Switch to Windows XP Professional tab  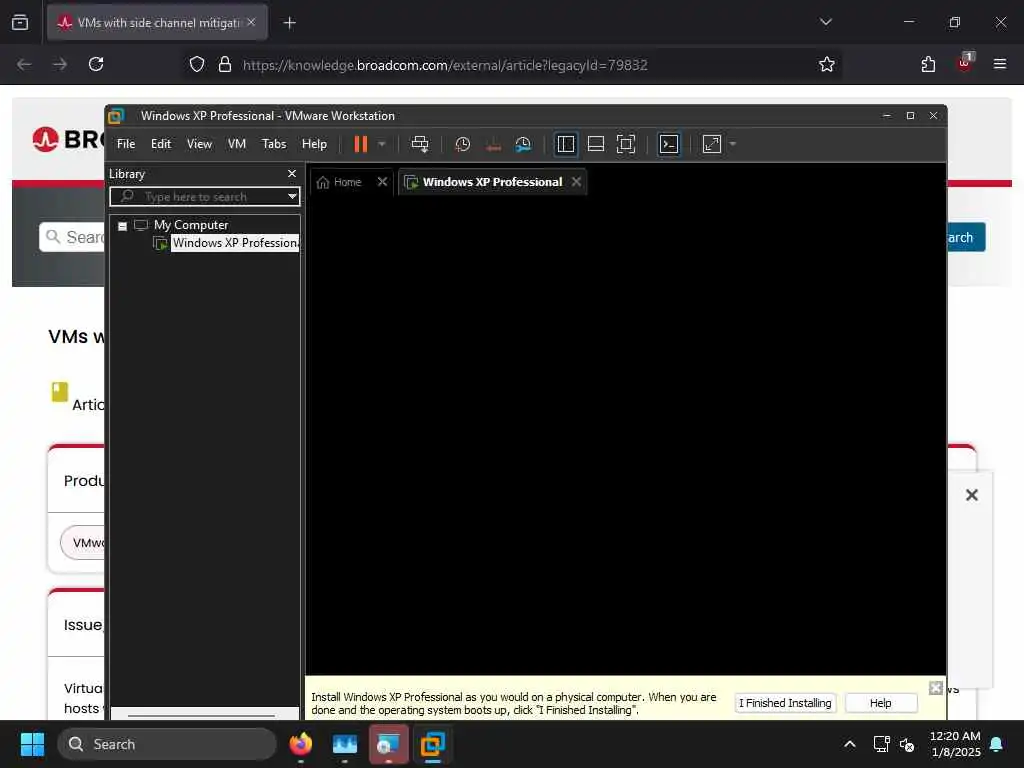tap(492, 182)
